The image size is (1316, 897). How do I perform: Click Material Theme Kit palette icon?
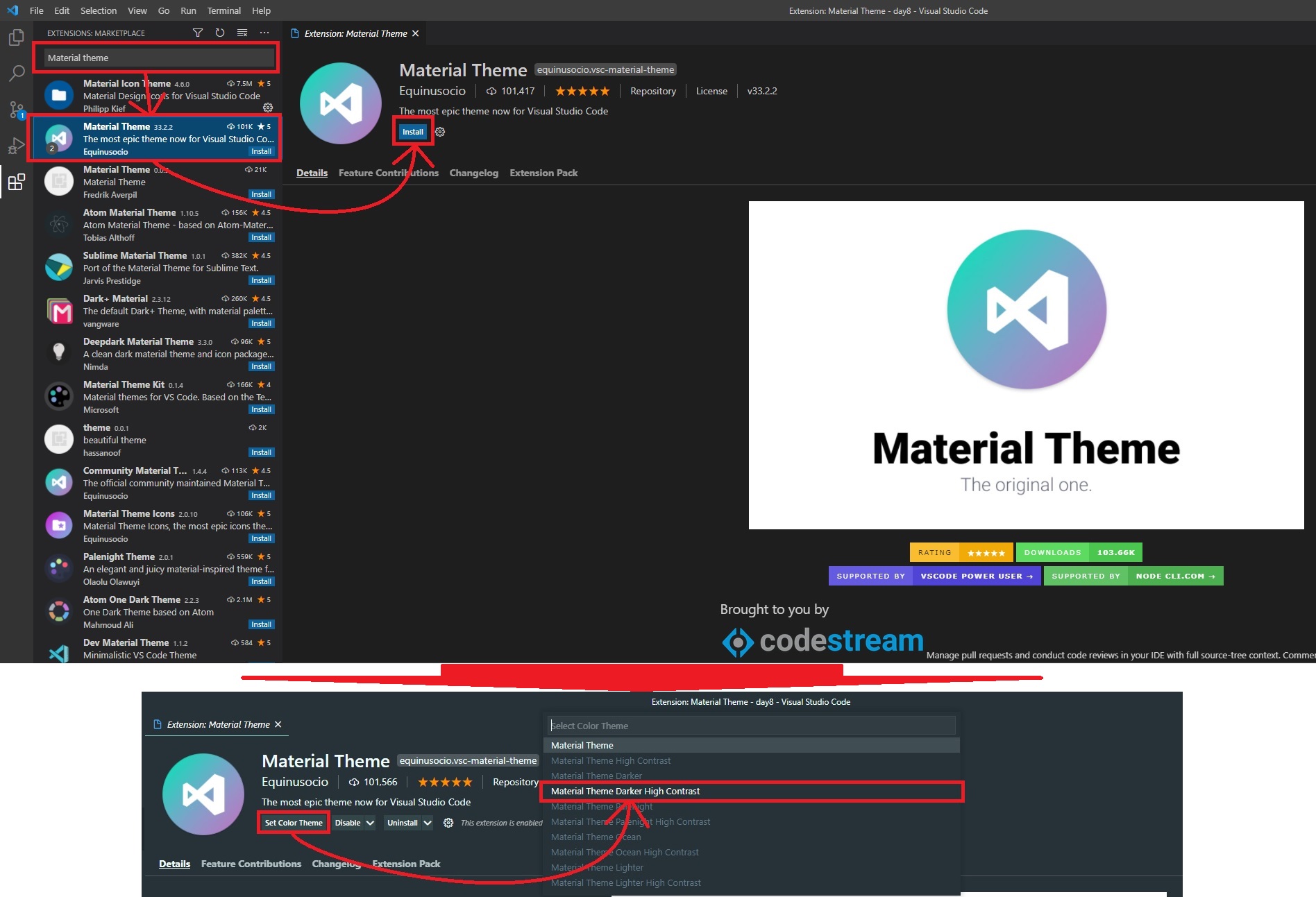59,396
